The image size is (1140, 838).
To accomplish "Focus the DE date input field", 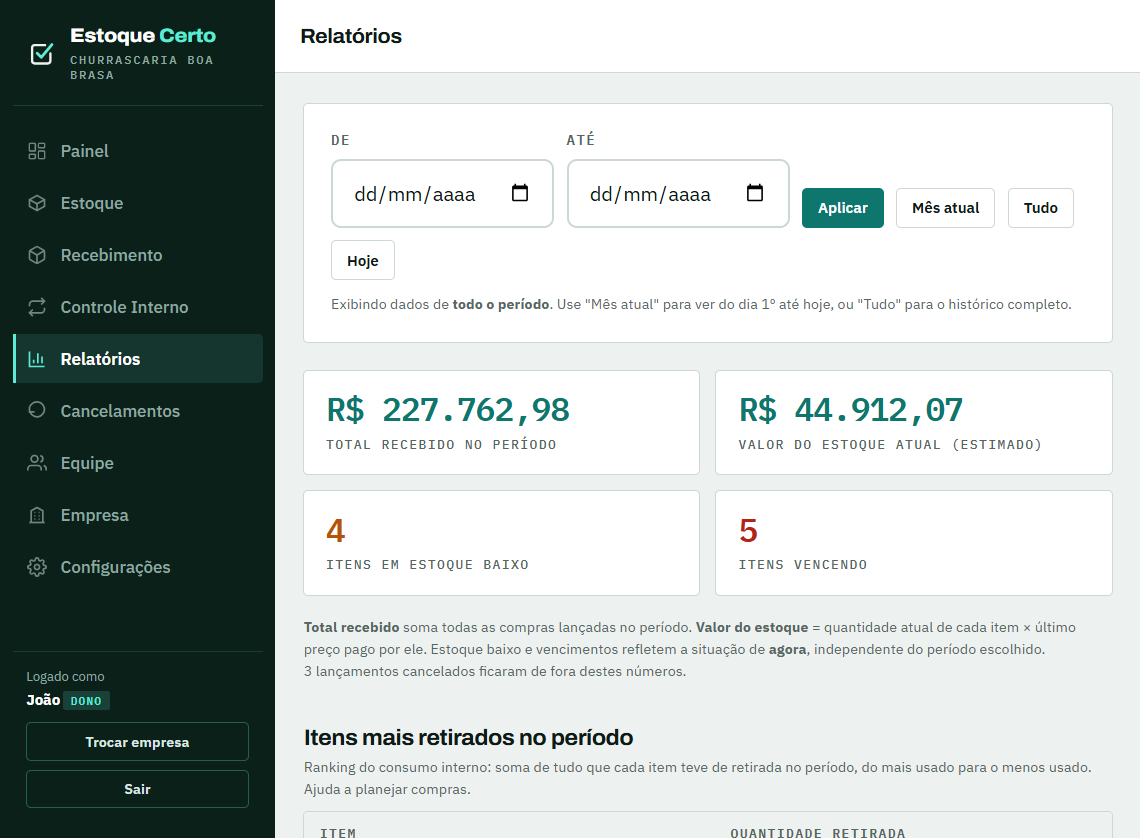I will [442, 193].
